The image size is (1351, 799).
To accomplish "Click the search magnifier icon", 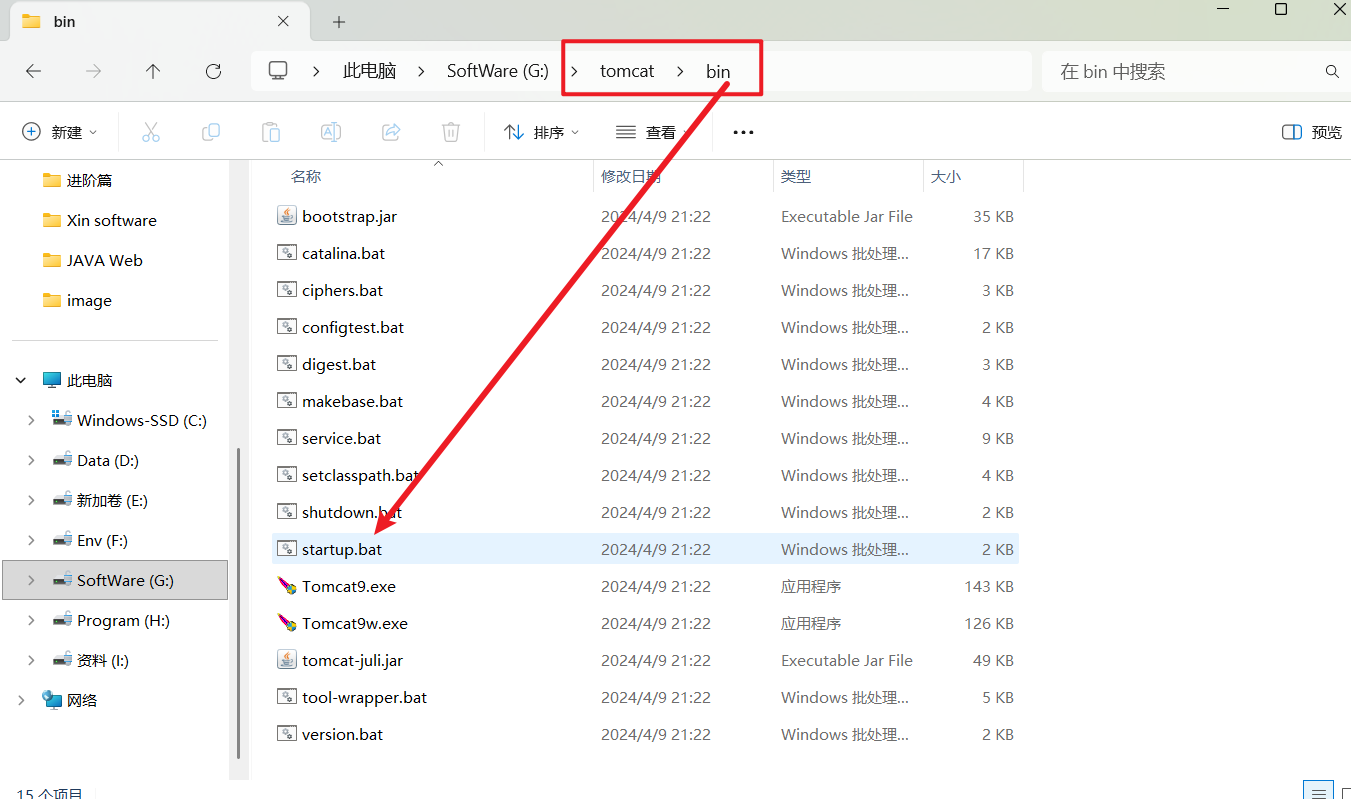I will (x=1332, y=71).
